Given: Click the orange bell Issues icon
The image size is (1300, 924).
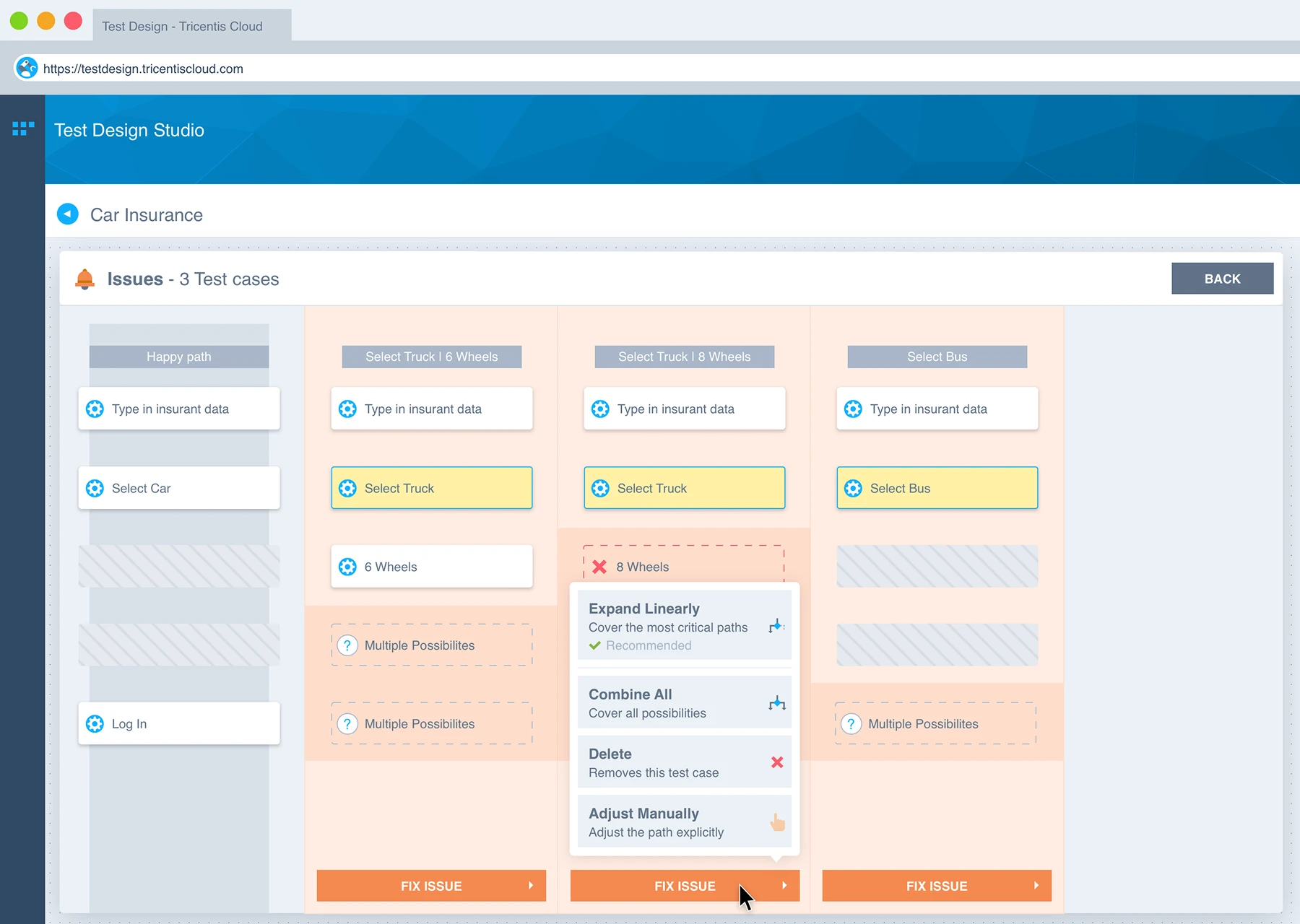Looking at the screenshot, I should [84, 279].
